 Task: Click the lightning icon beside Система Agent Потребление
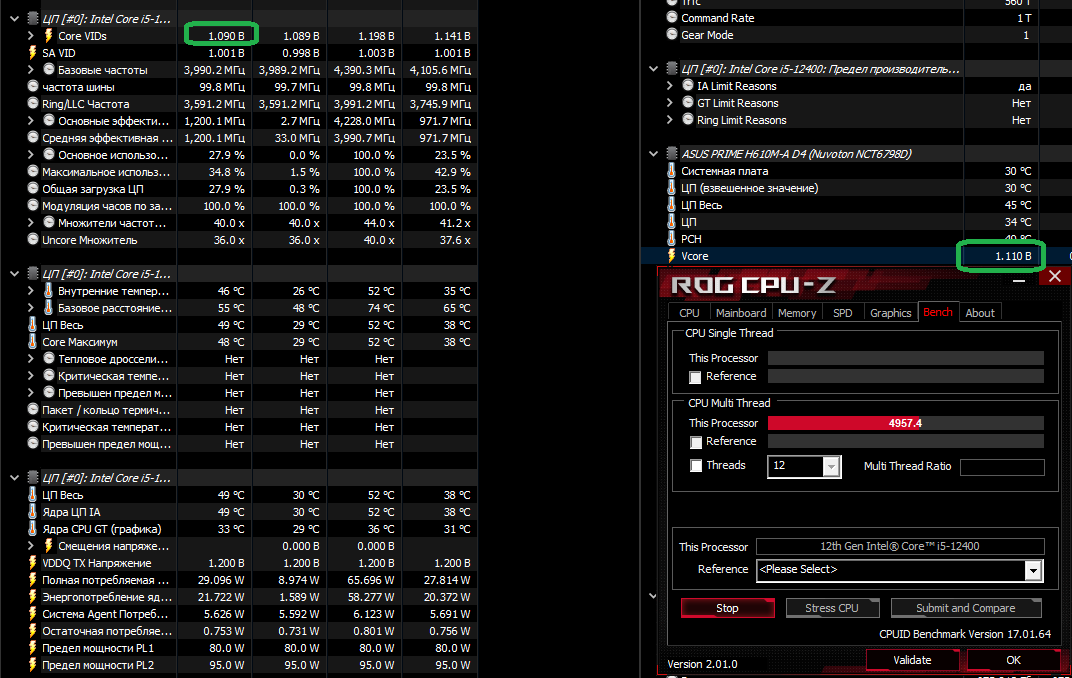[x=32, y=614]
